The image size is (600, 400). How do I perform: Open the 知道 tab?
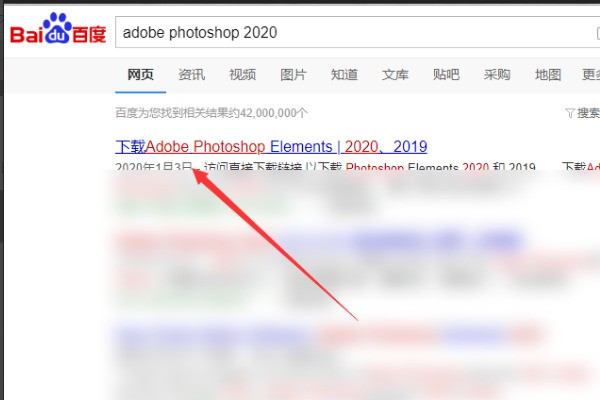(x=344, y=74)
